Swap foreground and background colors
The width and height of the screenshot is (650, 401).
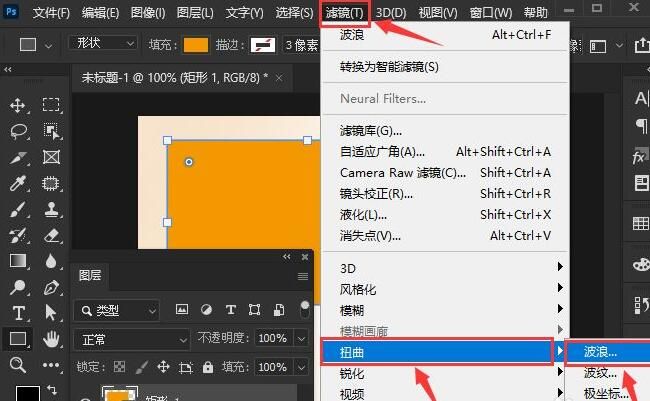click(52, 389)
